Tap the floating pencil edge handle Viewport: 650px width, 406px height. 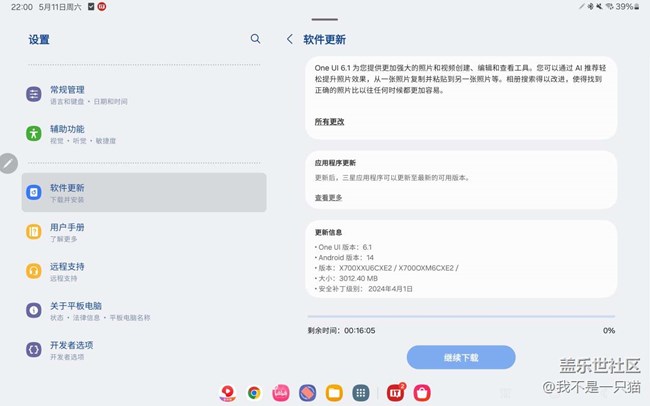pos(8,162)
